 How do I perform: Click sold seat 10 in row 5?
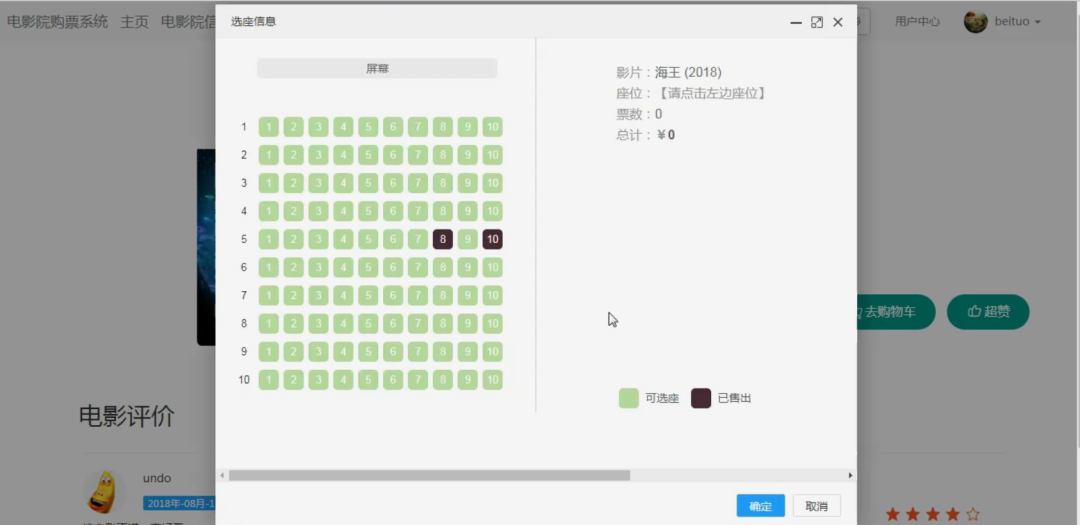pos(492,239)
